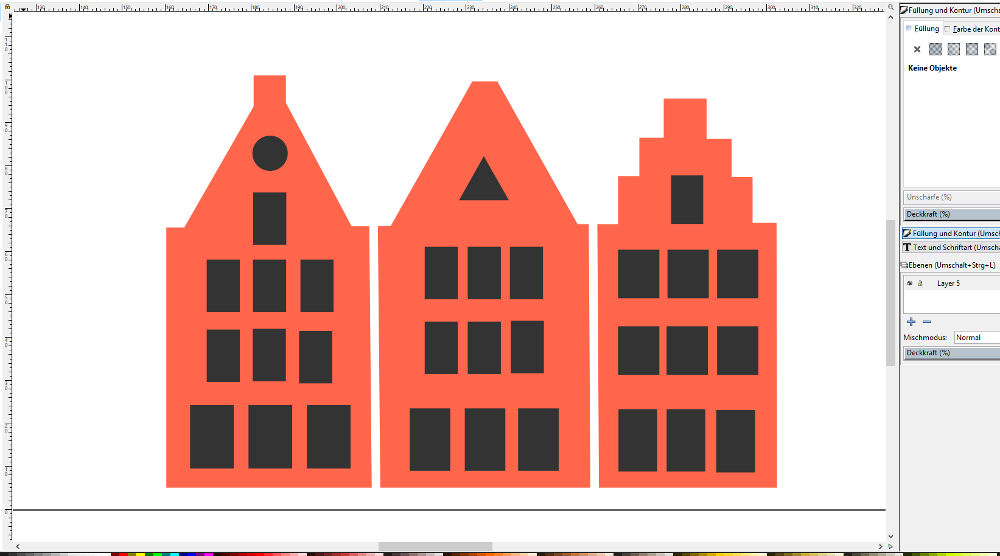1000x556 pixels.
Task: Add a new layer with plus icon
Action: click(911, 322)
